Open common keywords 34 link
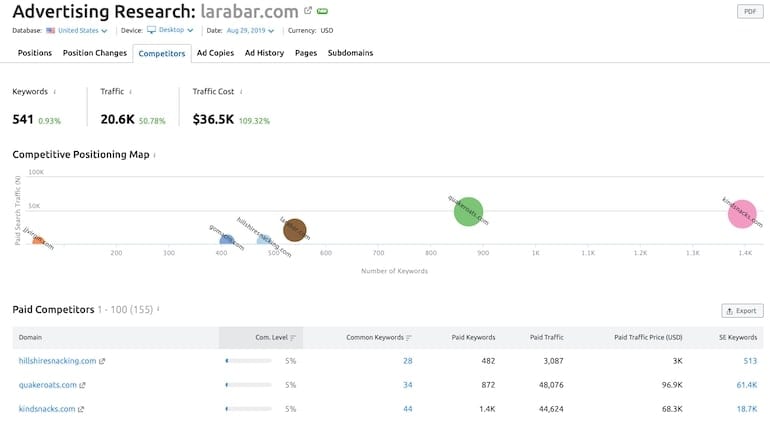 [x=408, y=385]
